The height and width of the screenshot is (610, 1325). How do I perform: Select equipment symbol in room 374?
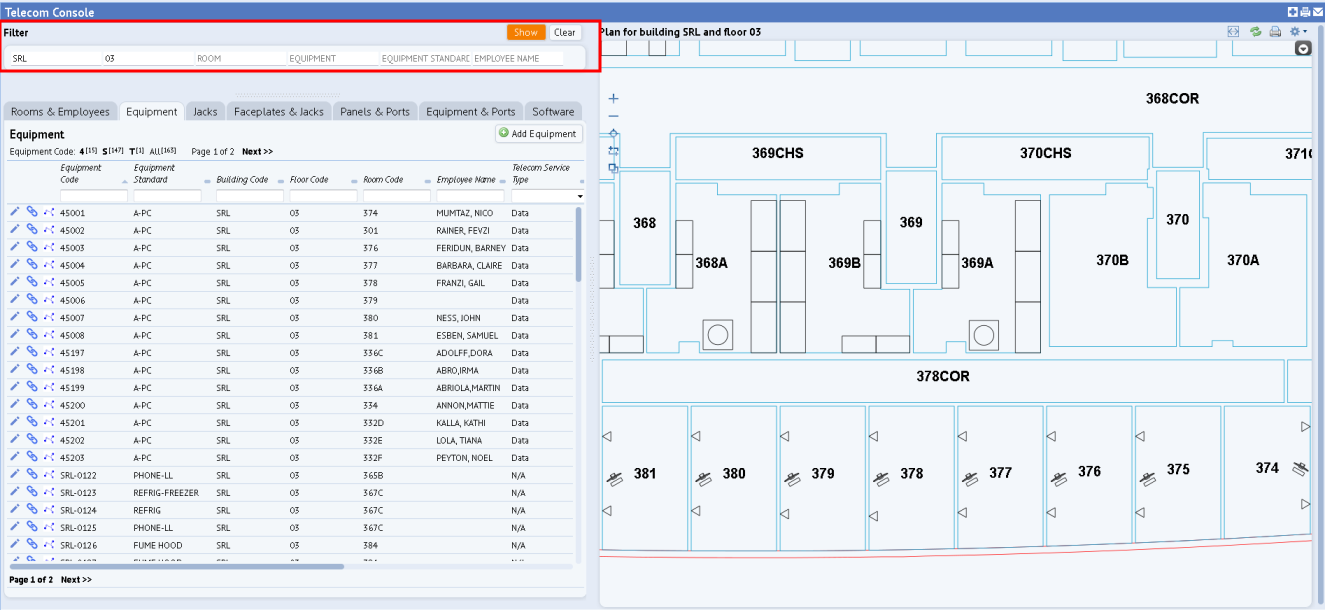tap(1300, 468)
